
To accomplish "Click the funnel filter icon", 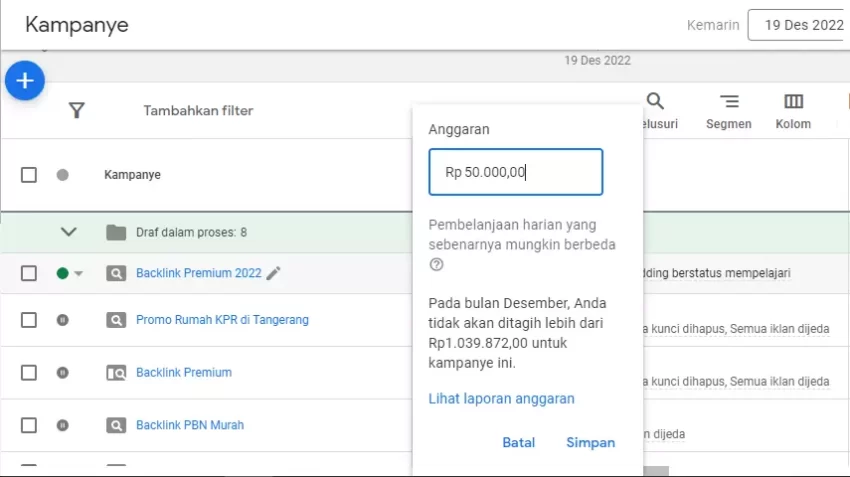I will pyautogui.click(x=76, y=111).
